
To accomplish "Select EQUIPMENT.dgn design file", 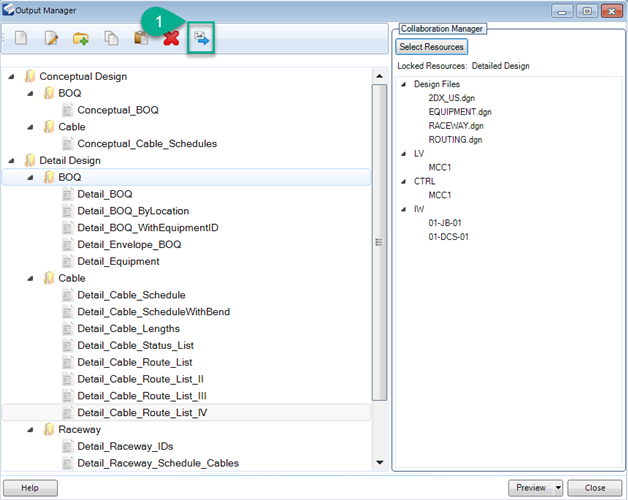I will tap(460, 112).
